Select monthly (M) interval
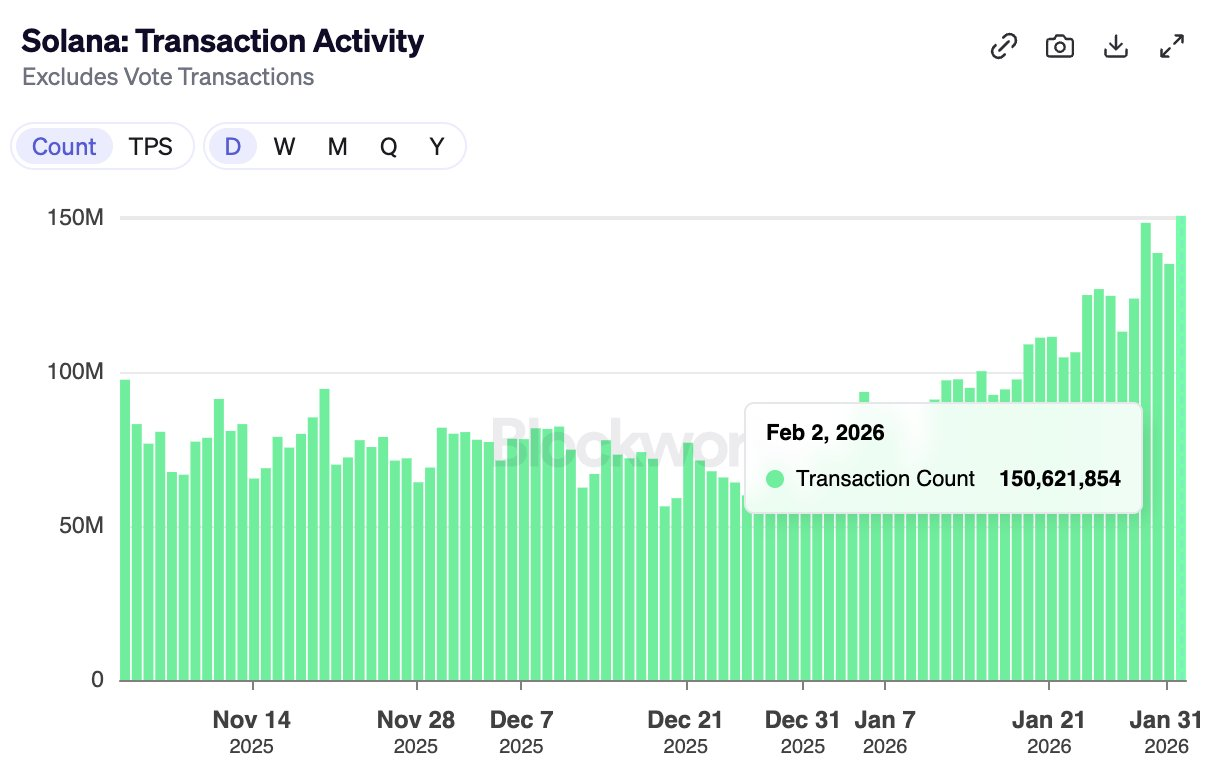The width and height of the screenshot is (1216, 774). 337,147
